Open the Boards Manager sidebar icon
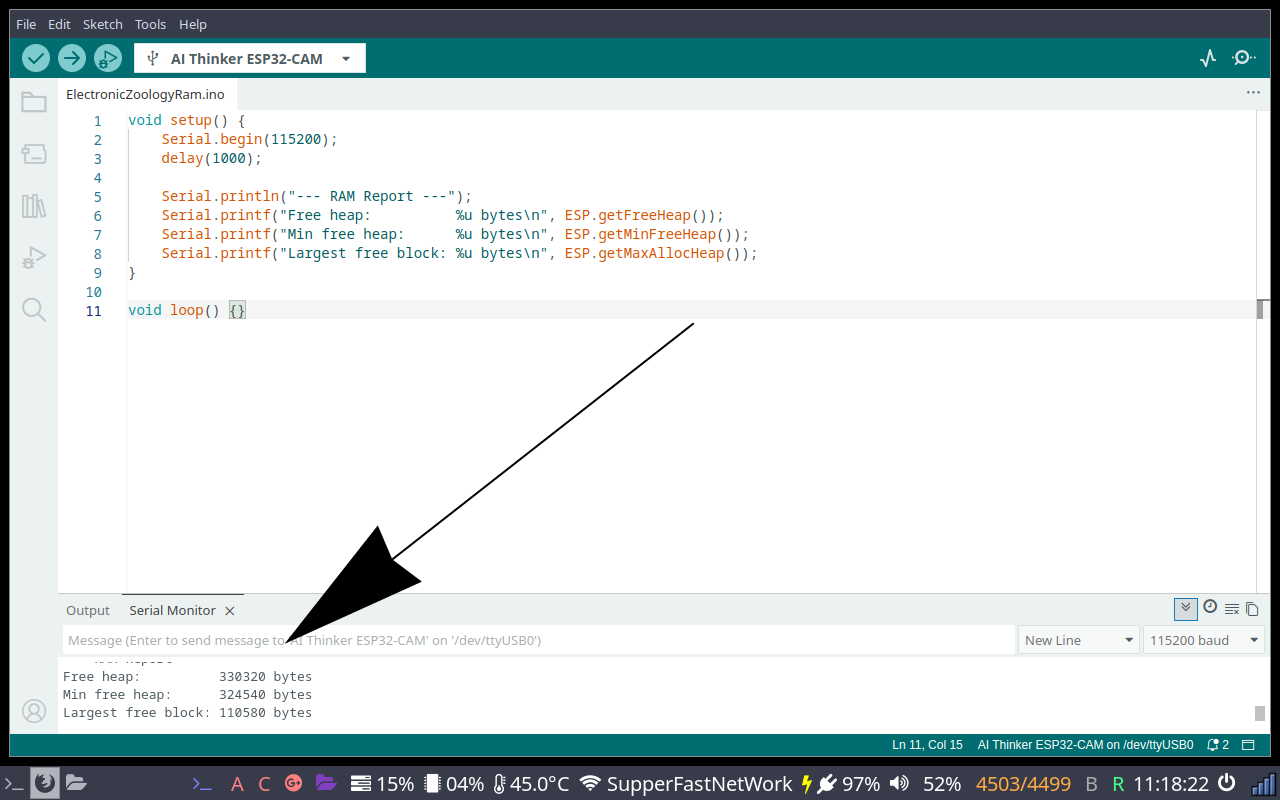1280x800 pixels. (x=34, y=154)
